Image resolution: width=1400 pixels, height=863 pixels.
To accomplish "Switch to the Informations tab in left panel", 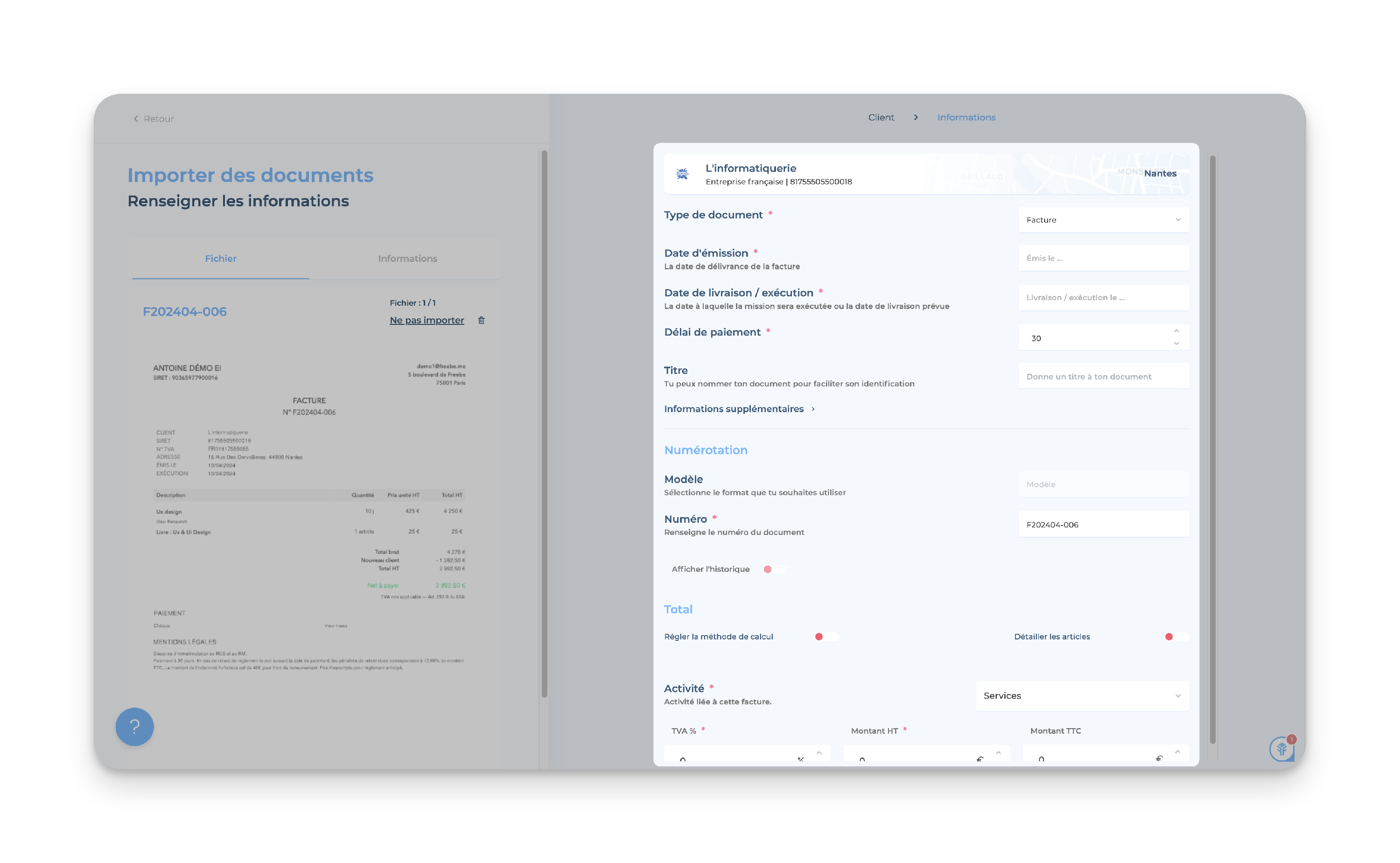I will (x=407, y=259).
